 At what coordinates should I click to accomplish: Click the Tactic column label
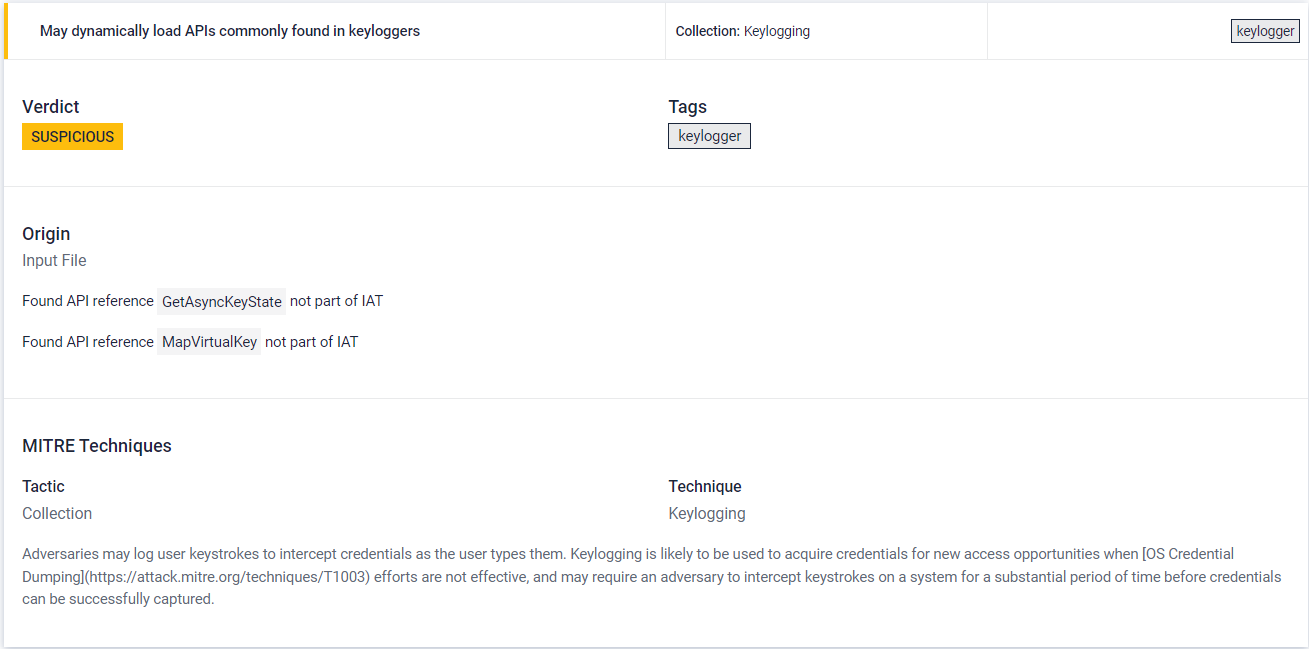(43, 487)
